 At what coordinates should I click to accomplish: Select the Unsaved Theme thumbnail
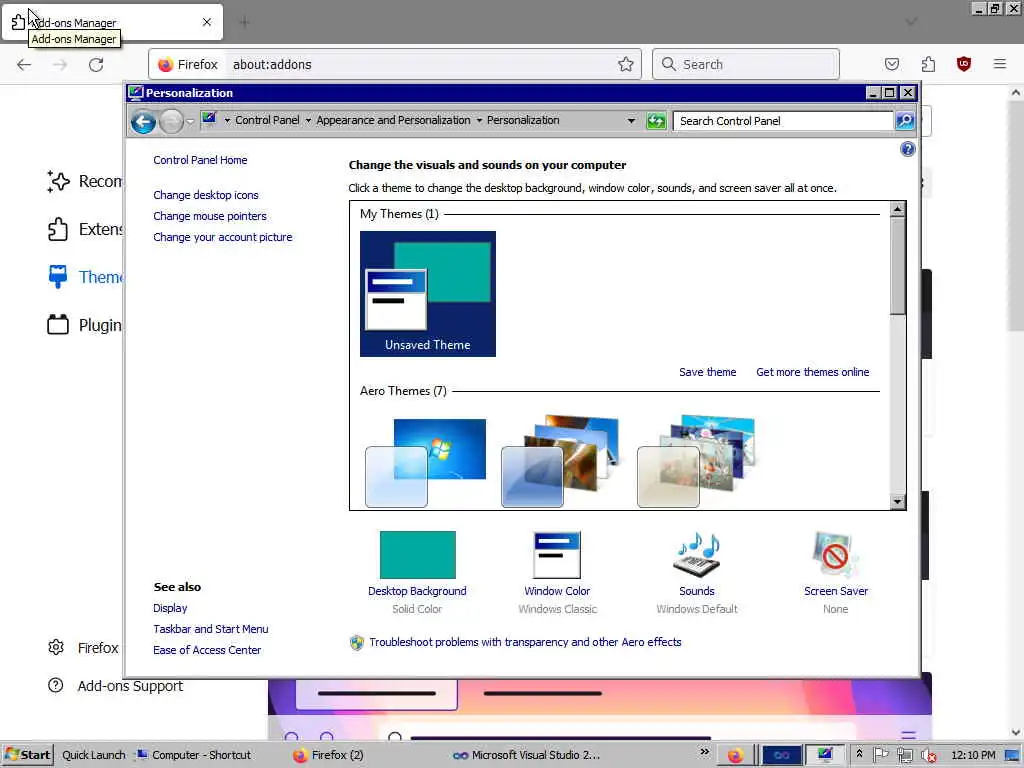coord(428,294)
